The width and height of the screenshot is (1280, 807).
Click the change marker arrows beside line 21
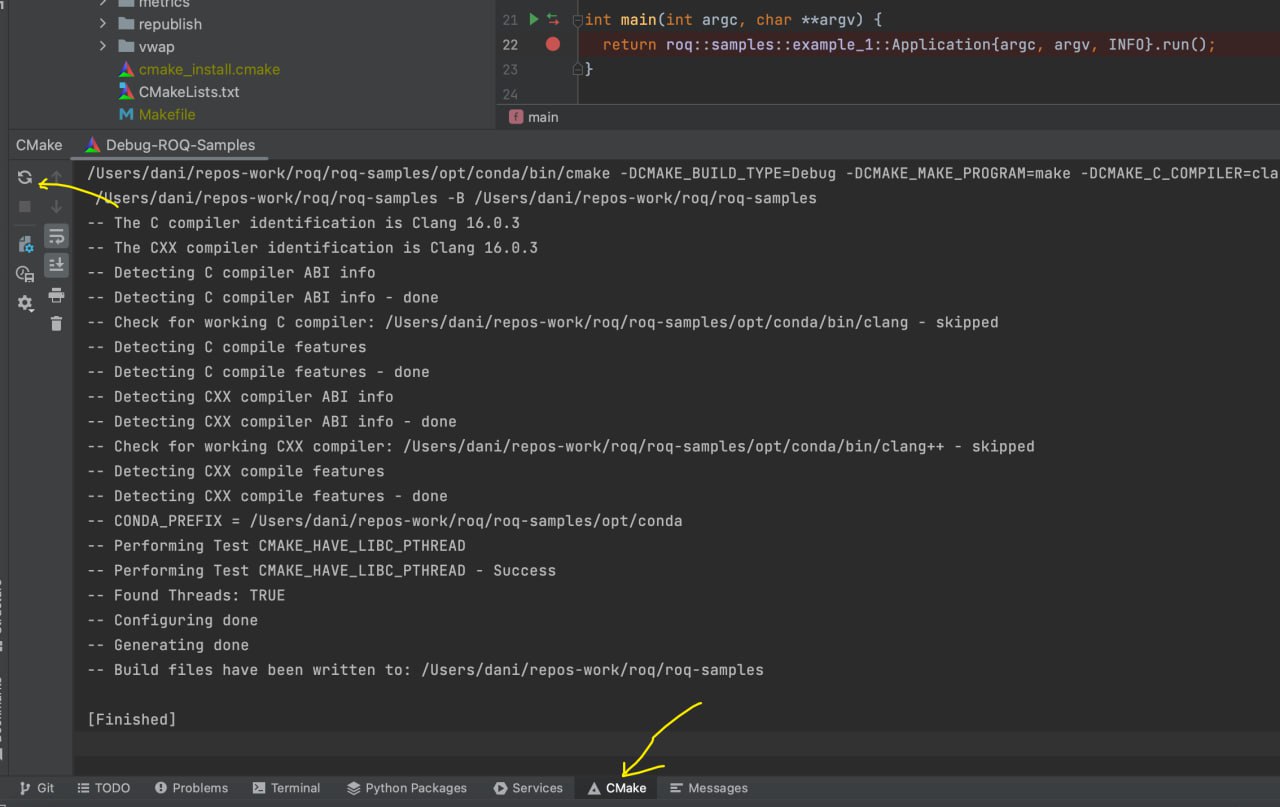click(x=553, y=19)
